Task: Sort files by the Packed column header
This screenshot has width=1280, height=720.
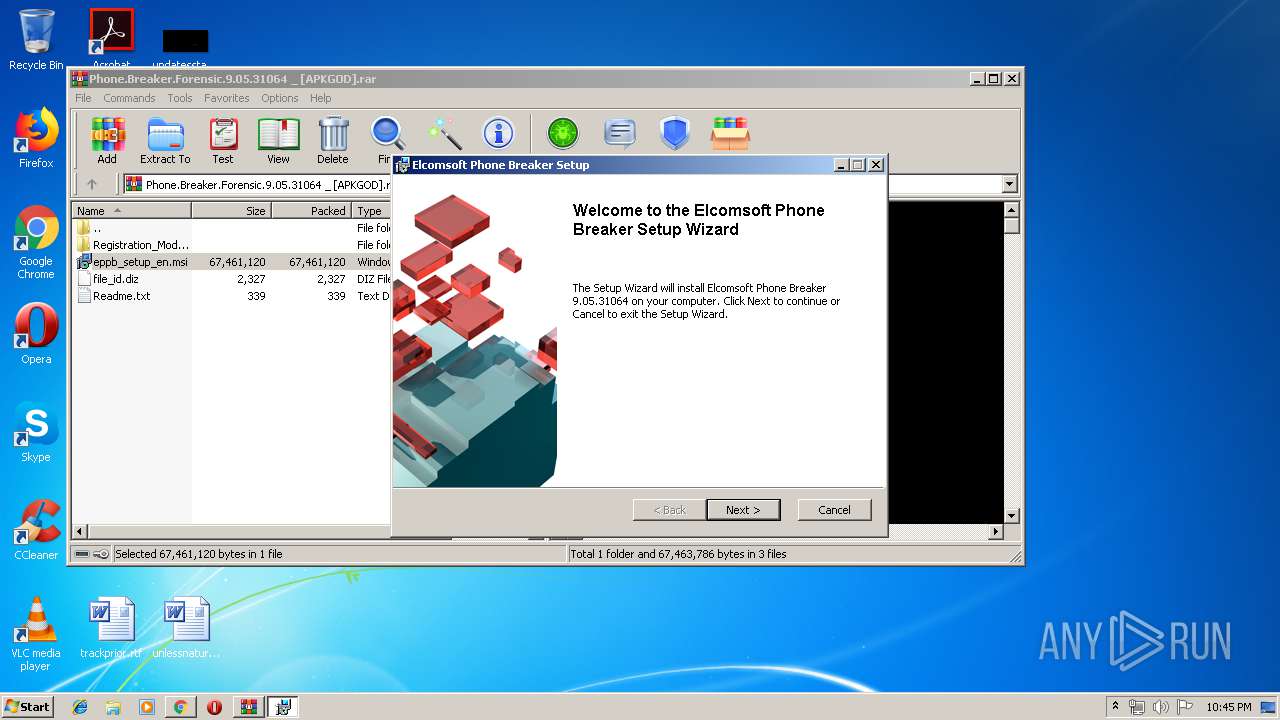Action: point(311,211)
